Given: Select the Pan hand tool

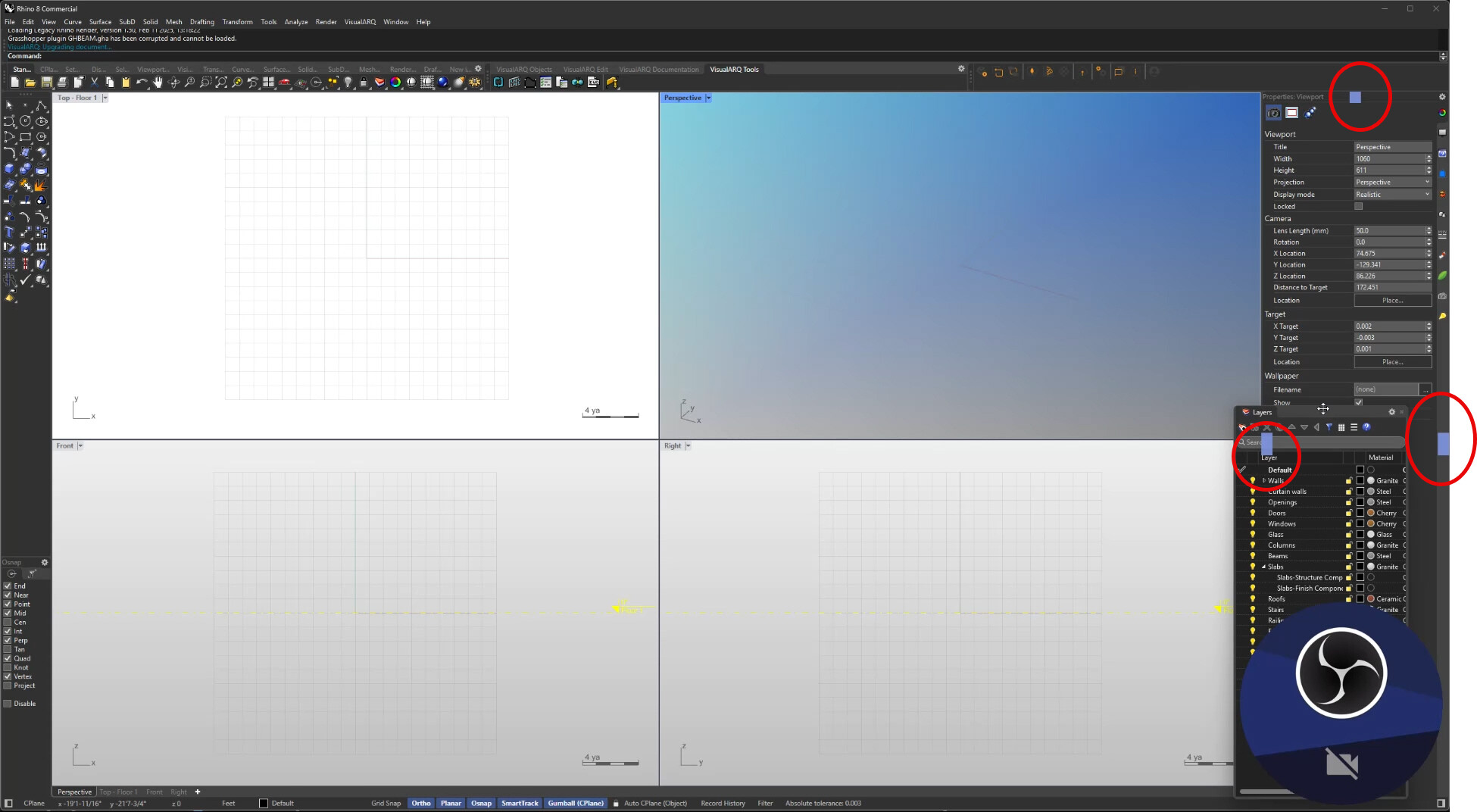Looking at the screenshot, I should (158, 83).
